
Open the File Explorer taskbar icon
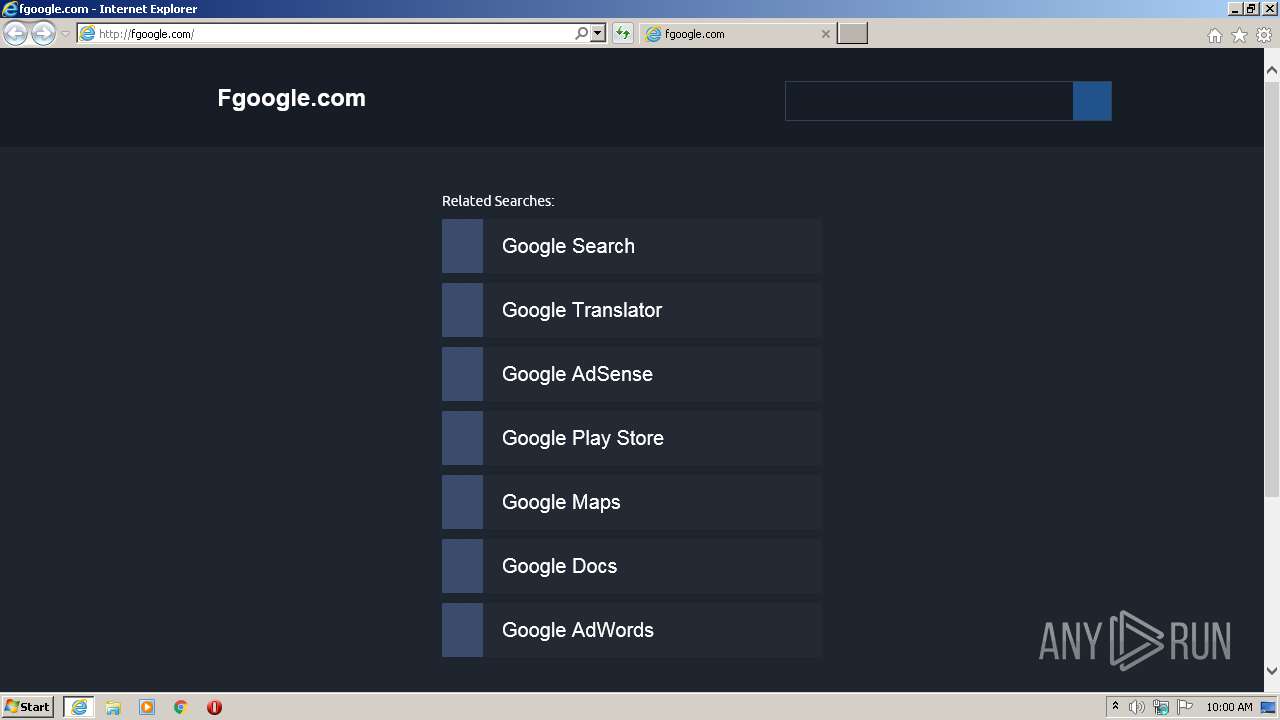113,707
